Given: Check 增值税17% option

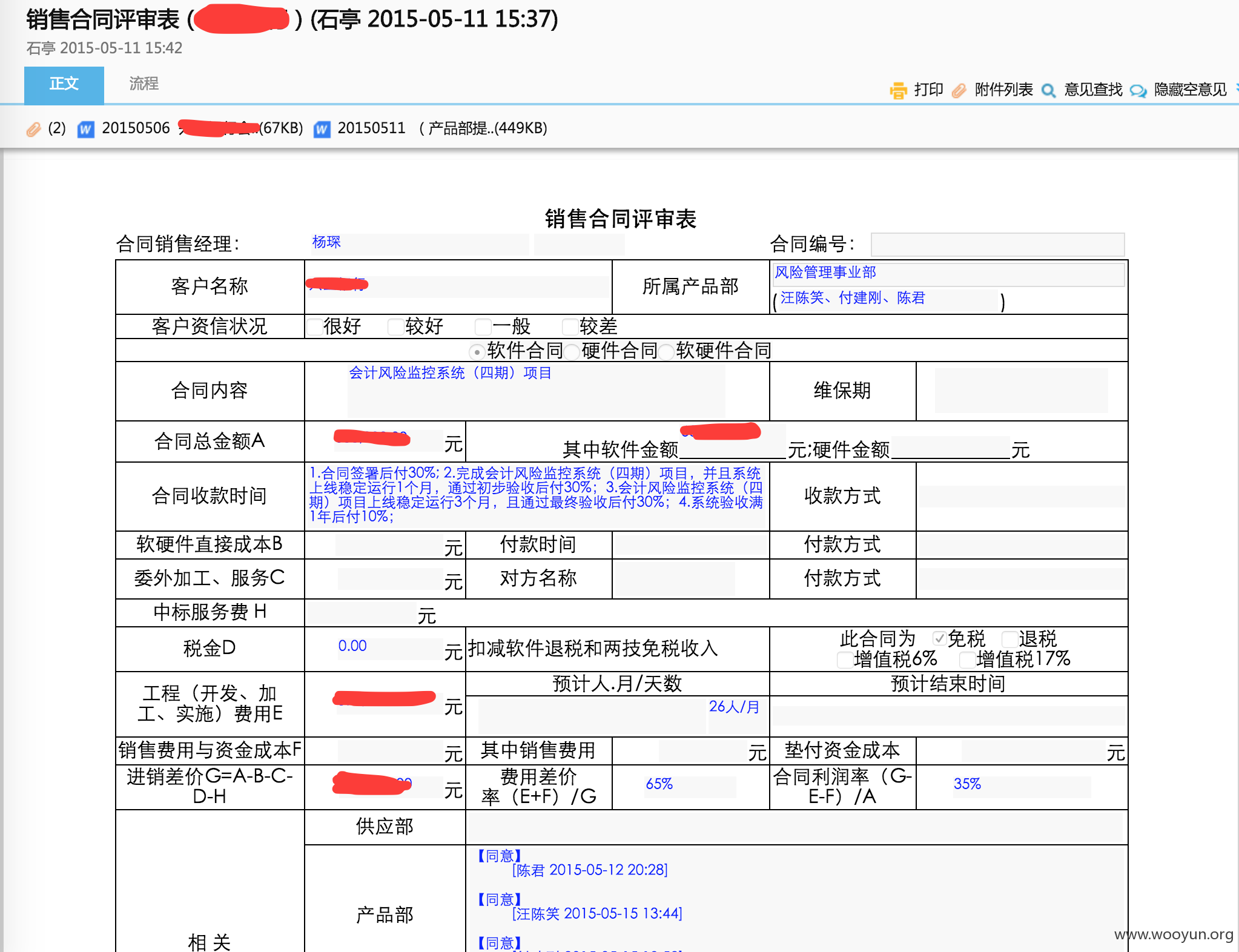Looking at the screenshot, I should point(967,659).
